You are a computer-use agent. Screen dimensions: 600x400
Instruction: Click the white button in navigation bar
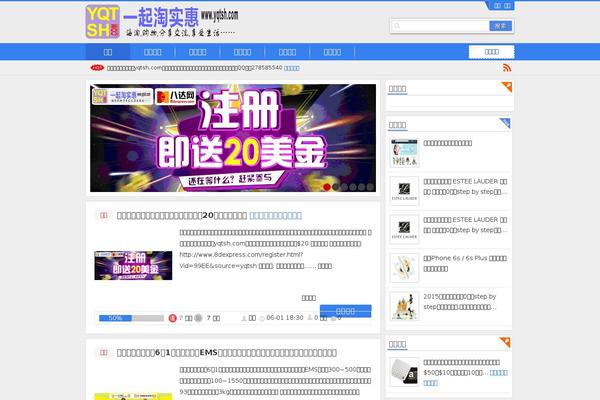491,52
